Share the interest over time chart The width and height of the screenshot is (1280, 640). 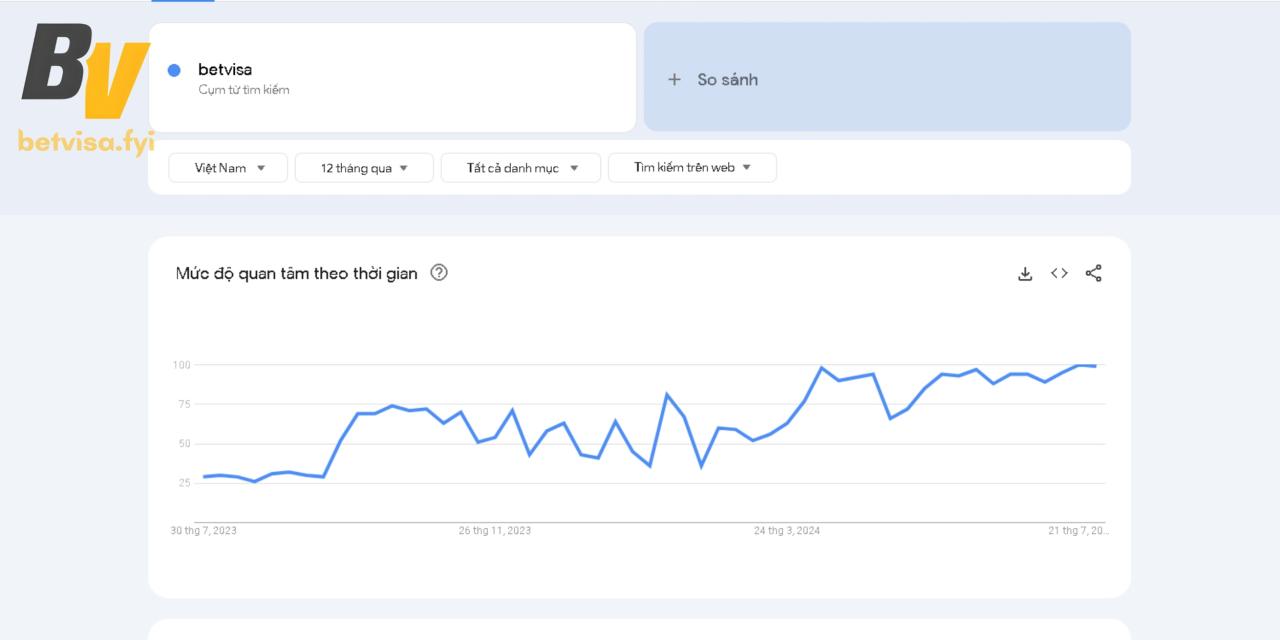(x=1093, y=273)
